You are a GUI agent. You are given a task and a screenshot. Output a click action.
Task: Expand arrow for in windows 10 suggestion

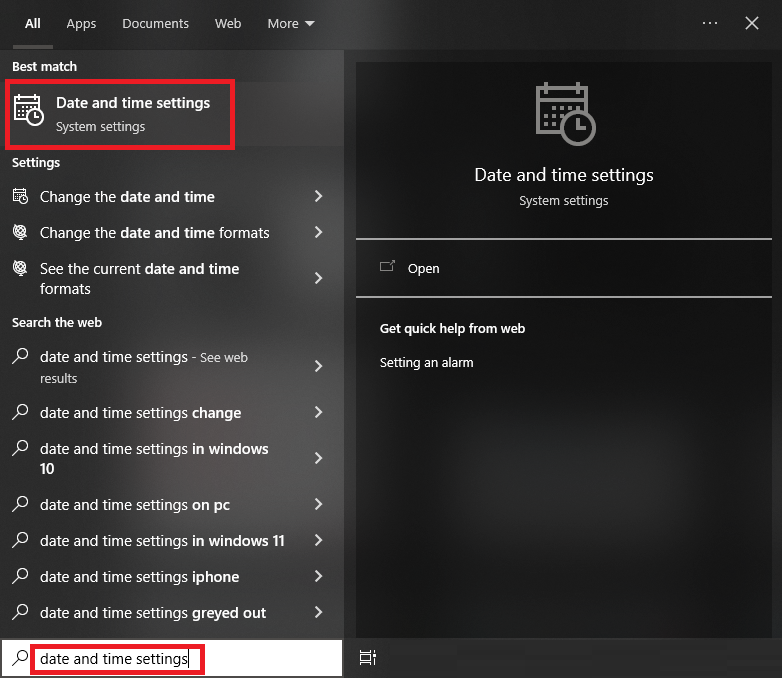[x=318, y=458]
